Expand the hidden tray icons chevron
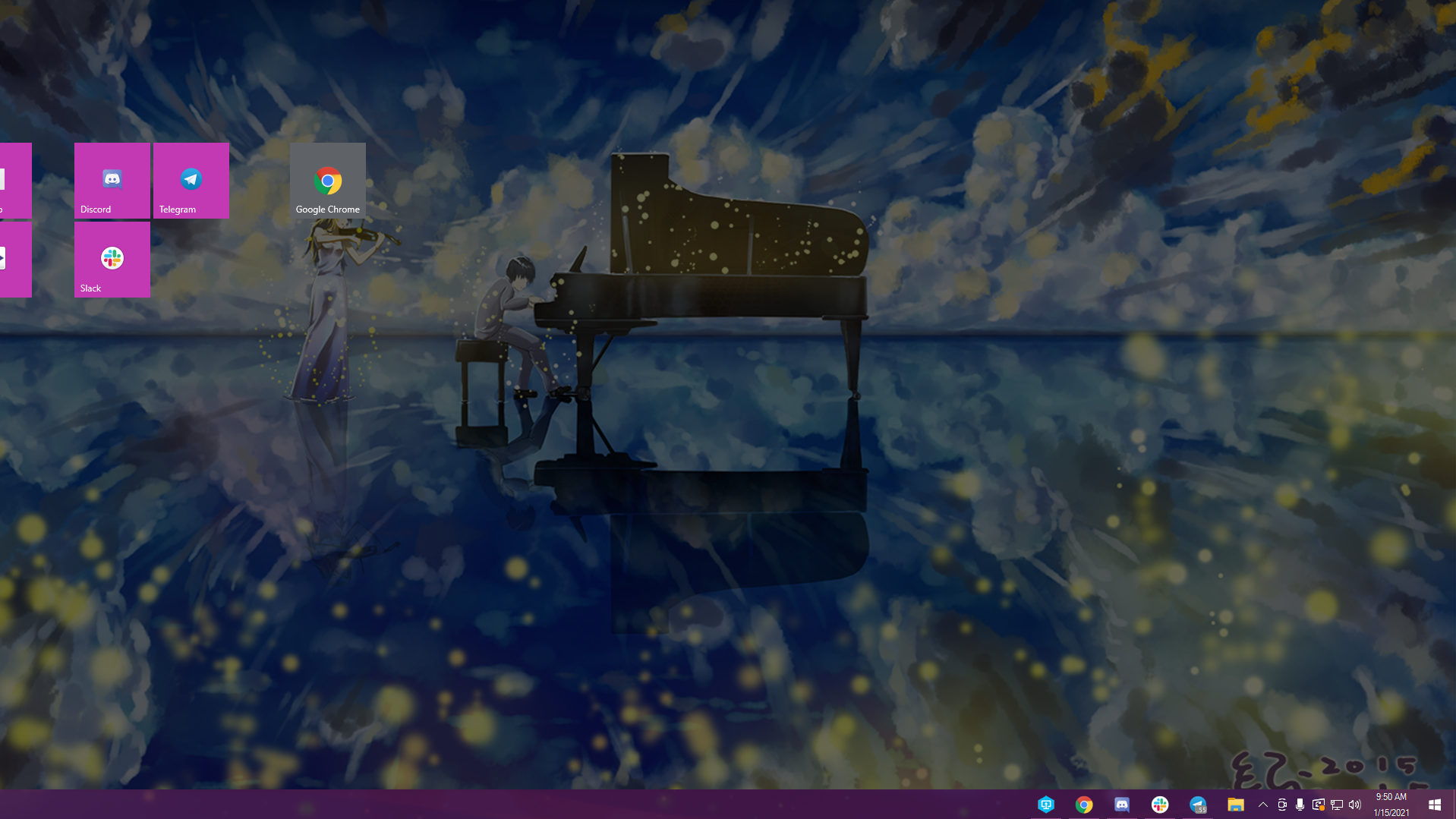Image resolution: width=1456 pixels, height=819 pixels. coord(1263,805)
